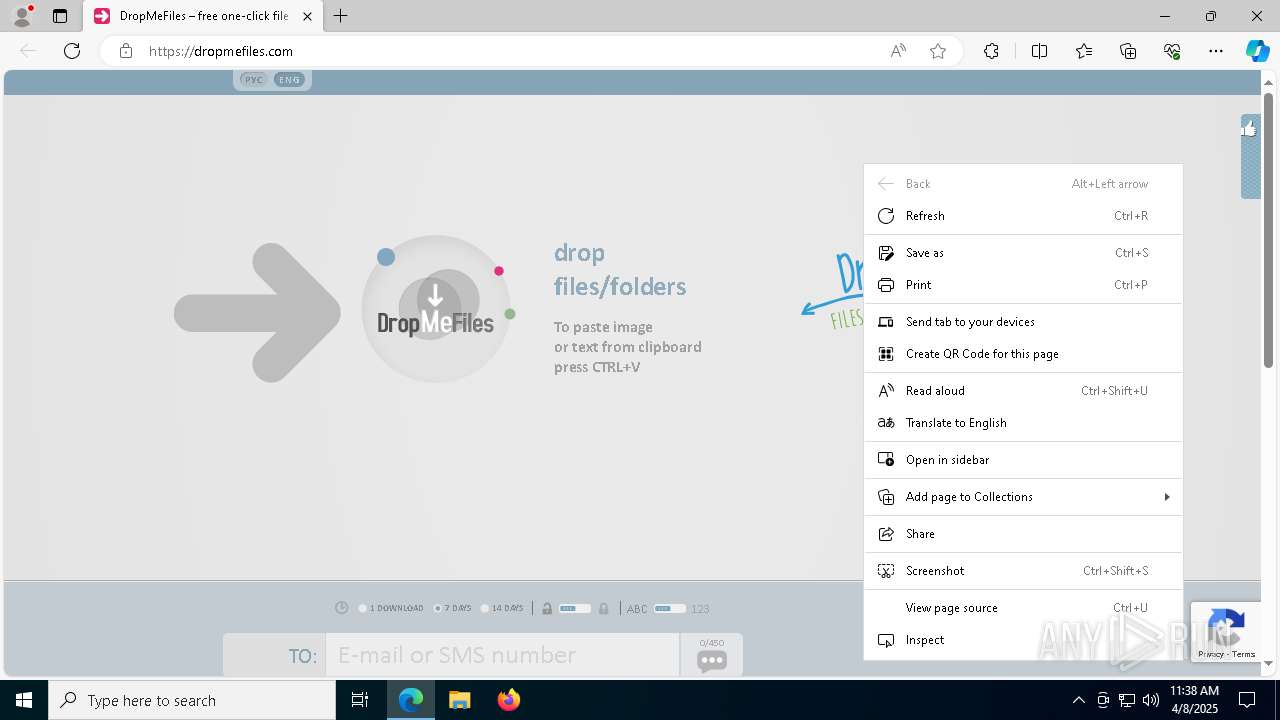The height and width of the screenshot is (720, 1280).
Task: Switch the site language to РУС
Action: [x=255, y=80]
